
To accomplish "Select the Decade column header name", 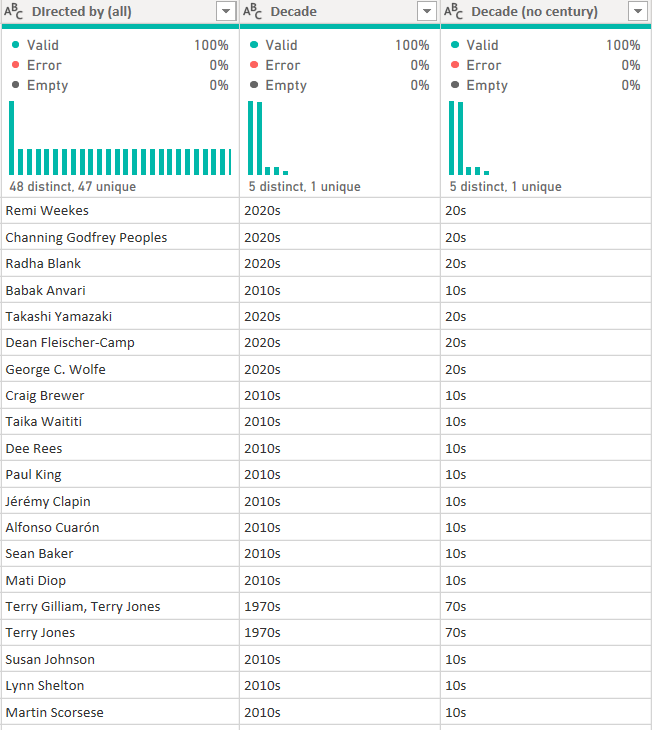I will pyautogui.click(x=293, y=12).
